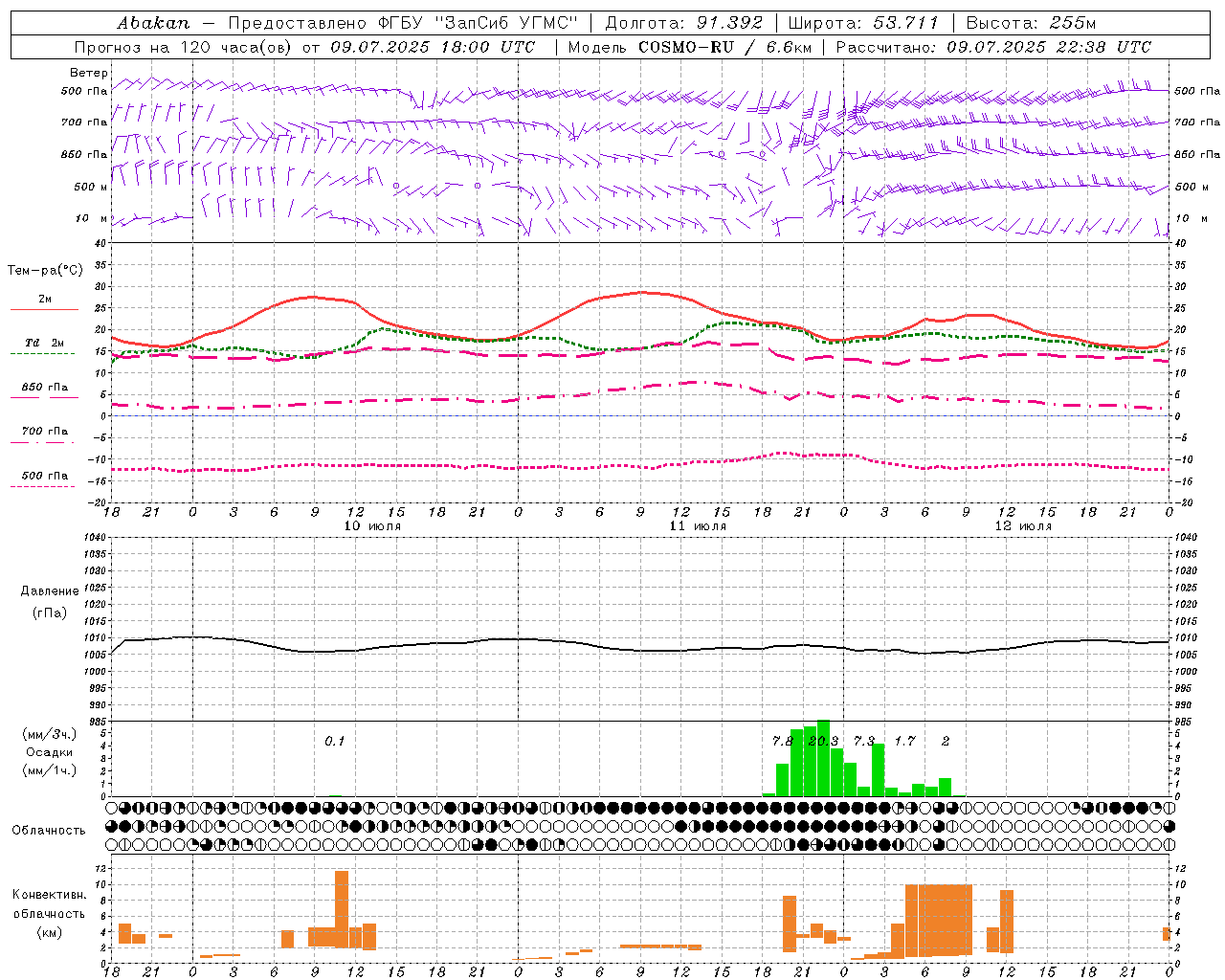Click the "Td 2м" dew point legend entry
This screenshot has height=980, width=1225.
point(44,343)
